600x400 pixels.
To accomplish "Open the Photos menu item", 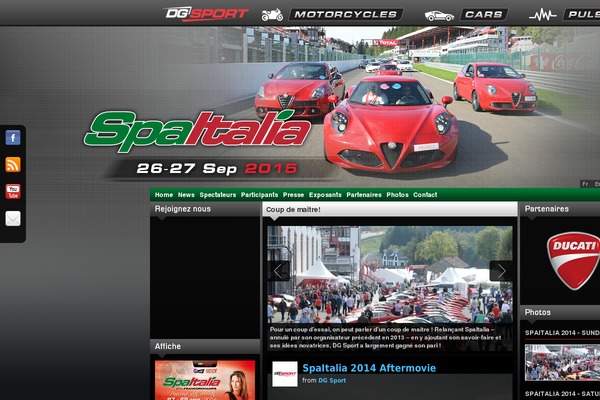I will (x=397, y=195).
